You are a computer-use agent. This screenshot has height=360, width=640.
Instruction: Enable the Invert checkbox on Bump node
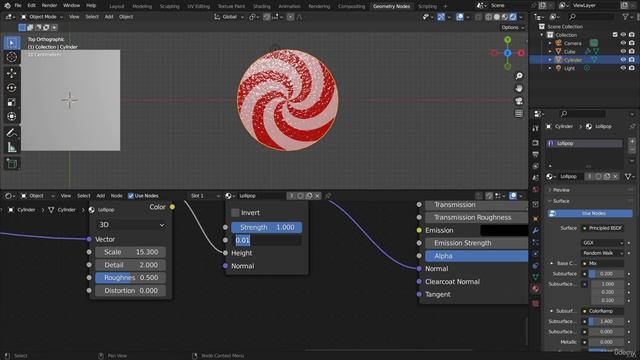coord(235,213)
